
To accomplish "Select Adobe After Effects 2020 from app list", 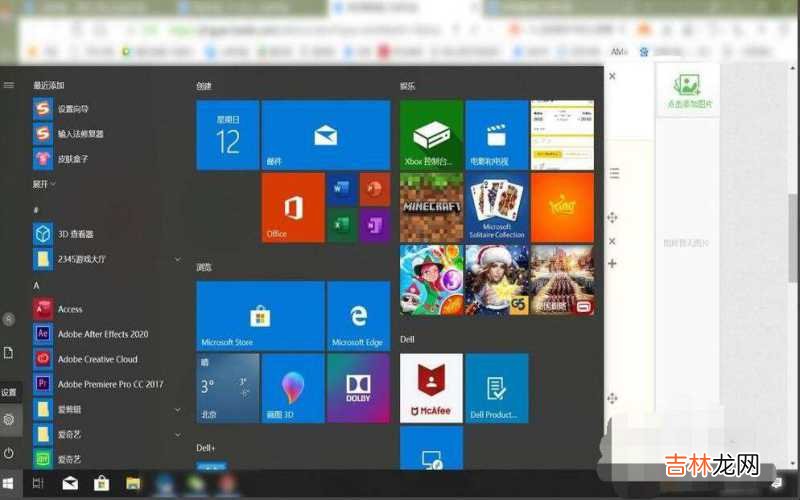I will point(102,334).
